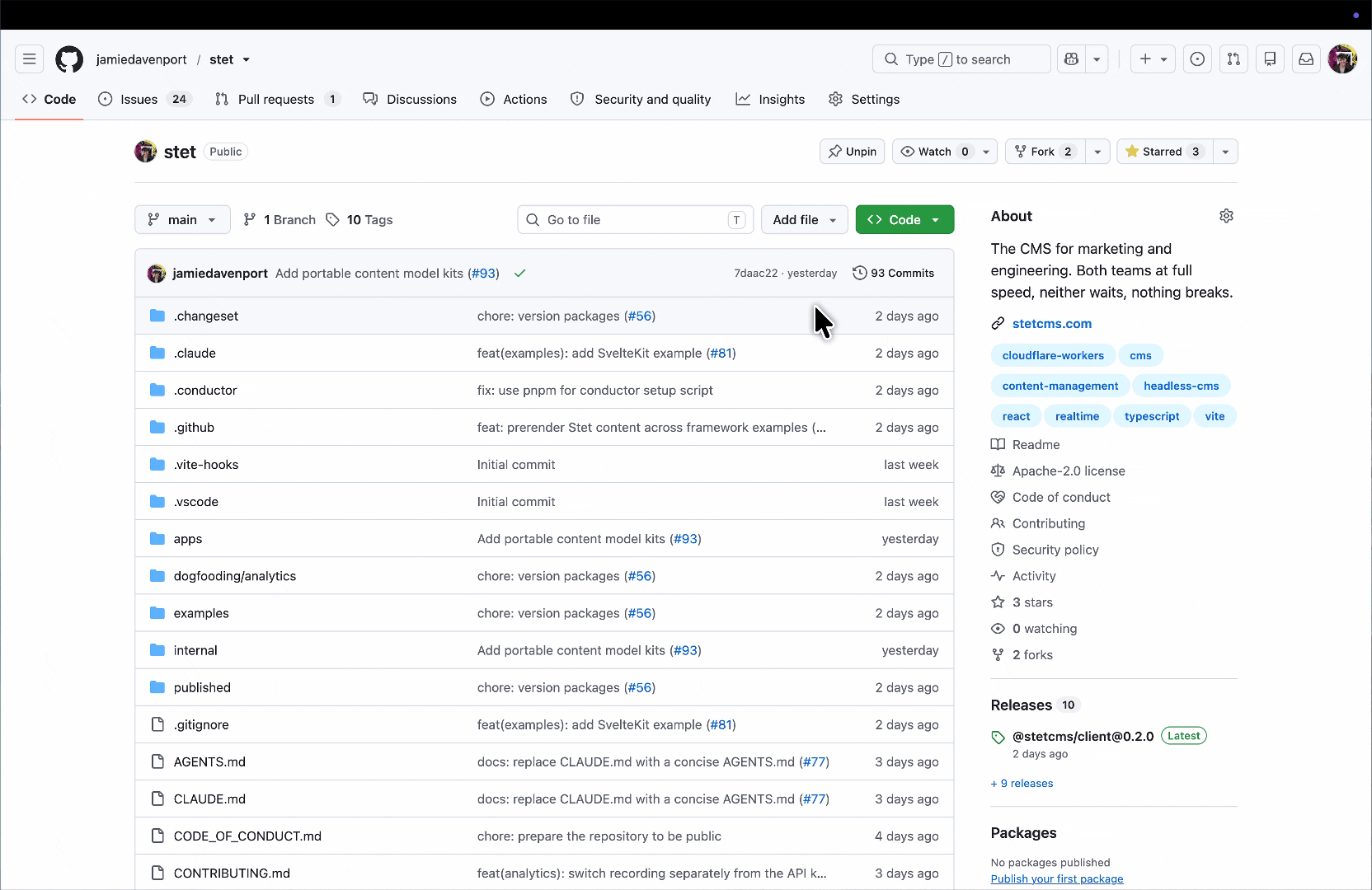Toggle Watch on the repository
The height and width of the screenshot is (890, 1372).
coord(935,152)
